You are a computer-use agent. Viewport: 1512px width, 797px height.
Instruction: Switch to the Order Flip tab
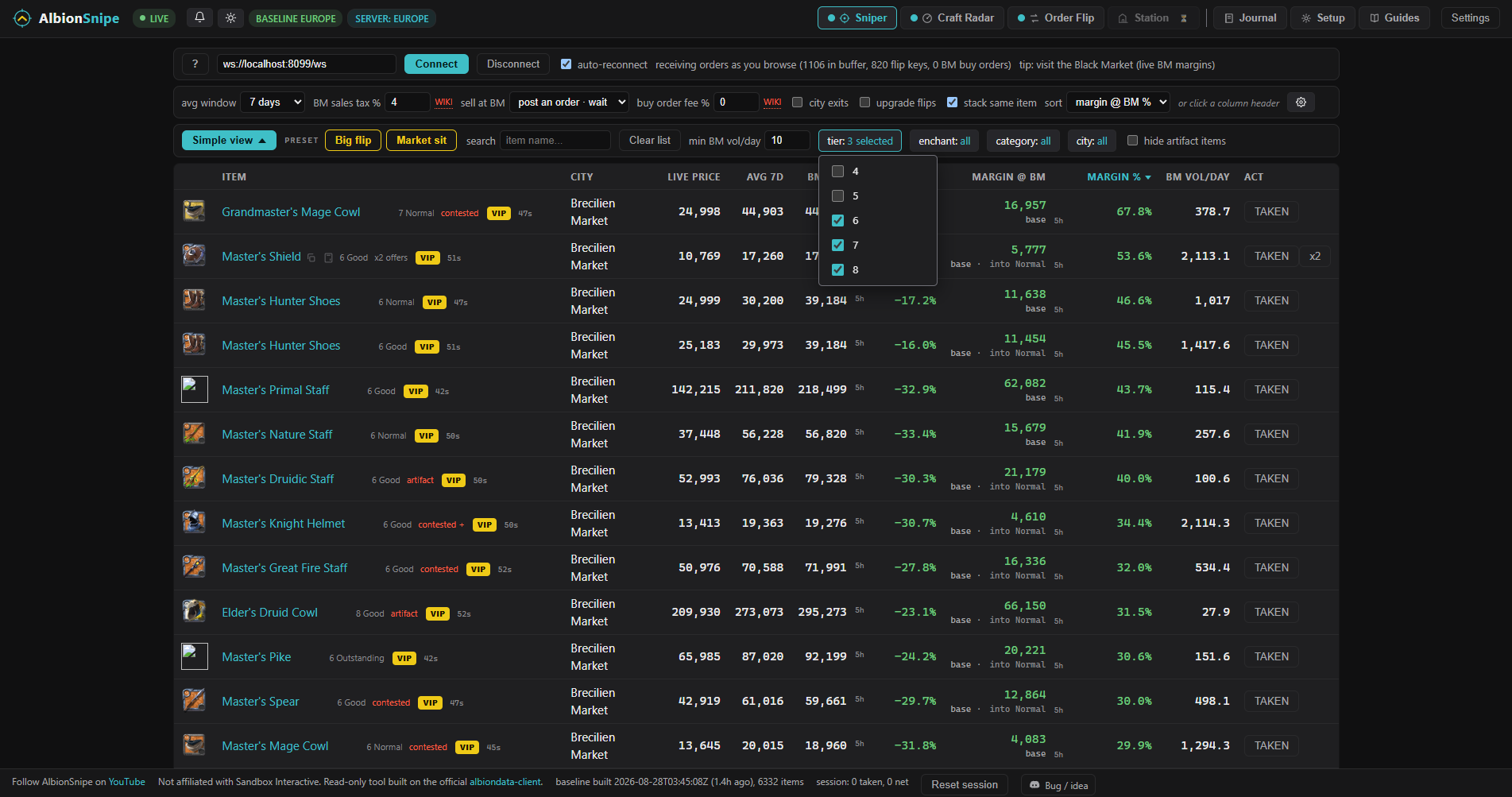tap(1056, 17)
